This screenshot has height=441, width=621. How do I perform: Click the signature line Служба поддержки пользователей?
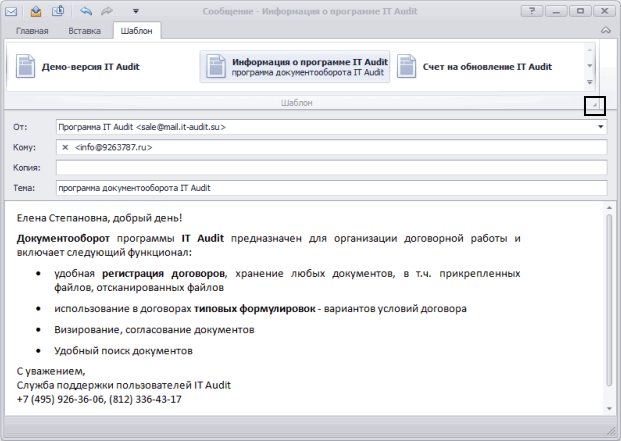pos(124,385)
